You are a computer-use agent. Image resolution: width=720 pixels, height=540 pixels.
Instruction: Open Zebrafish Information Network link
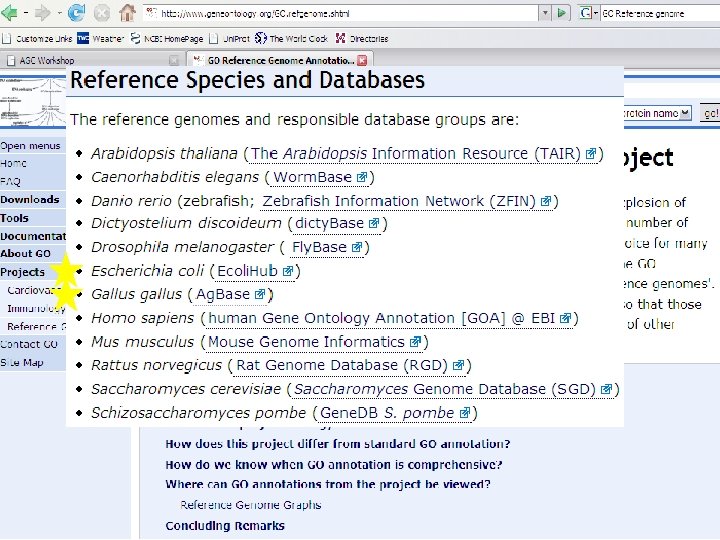pos(399,201)
